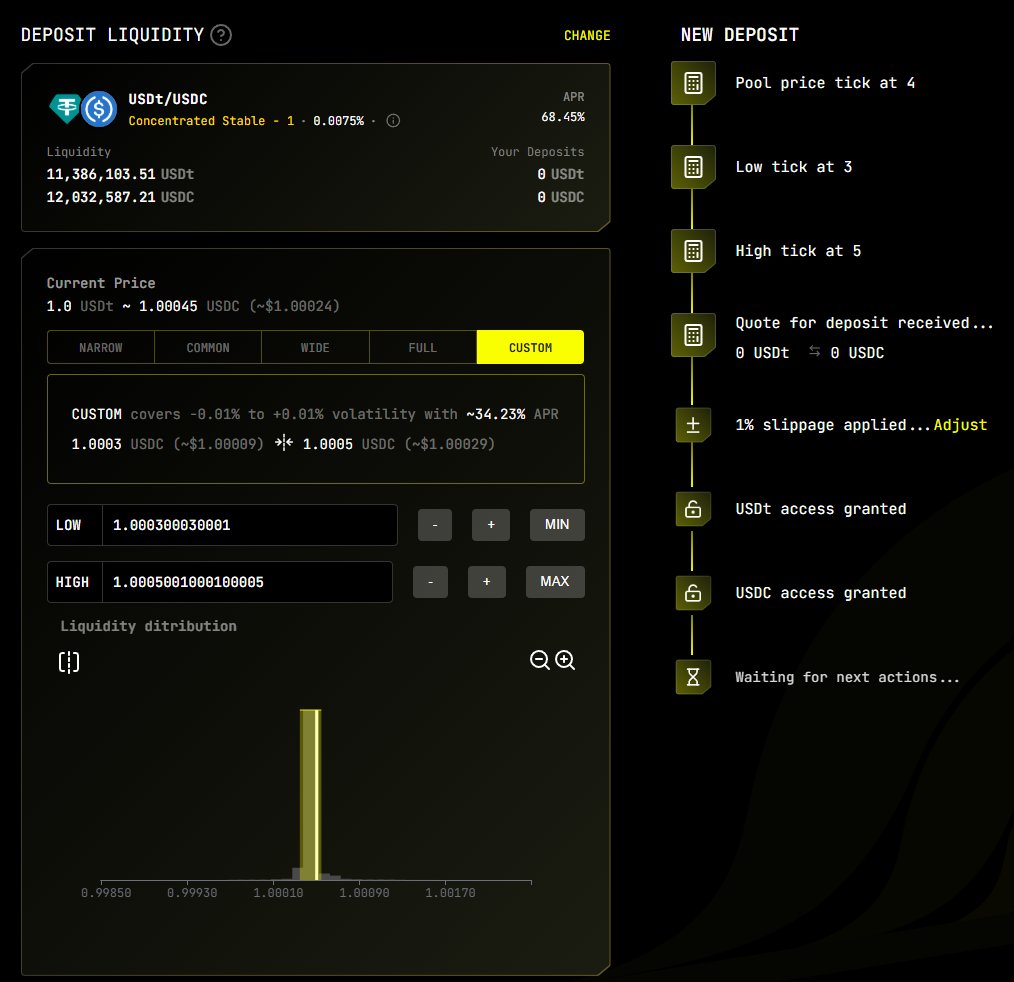Click the '1.00170' chart axis label

pos(450,893)
